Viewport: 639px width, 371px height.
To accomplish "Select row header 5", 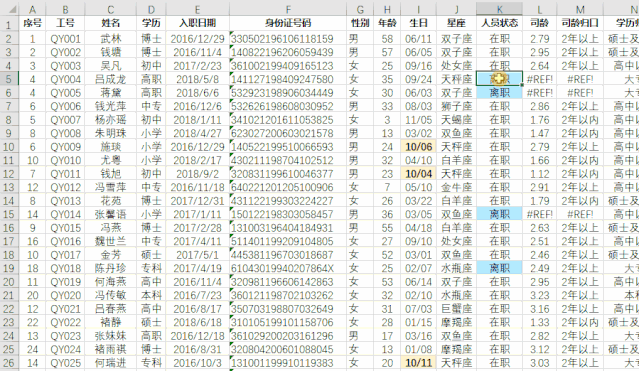I will coord(9,79).
